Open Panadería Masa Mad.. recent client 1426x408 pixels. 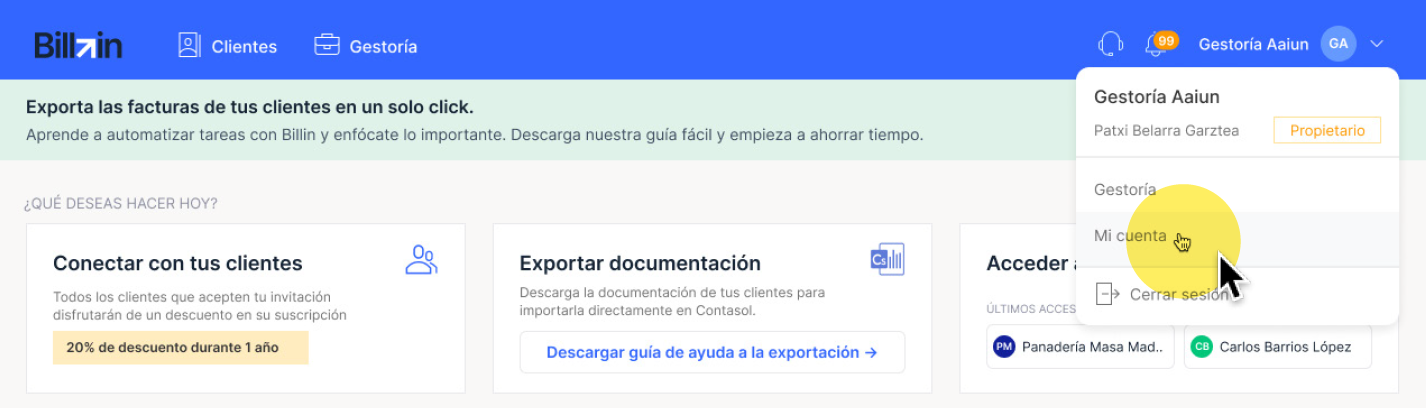(1081, 347)
